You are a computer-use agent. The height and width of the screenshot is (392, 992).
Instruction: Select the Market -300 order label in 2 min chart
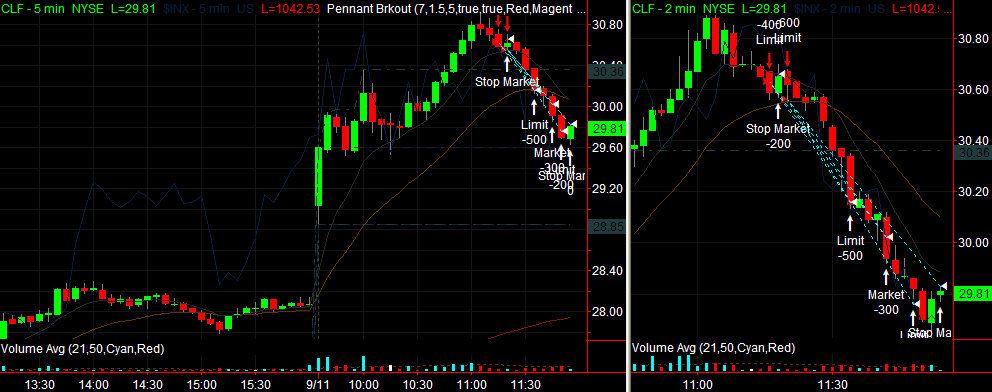[886, 302]
